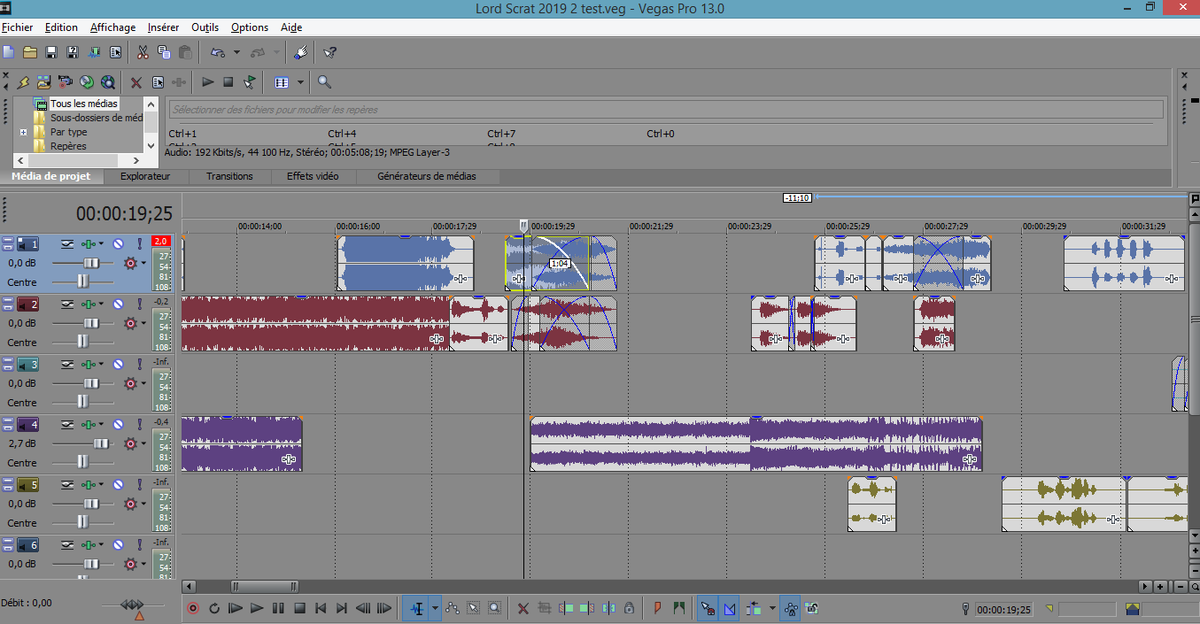This screenshot has height=624, width=1200.
Task: Click the Undo arrow icon
Action: click(217, 52)
